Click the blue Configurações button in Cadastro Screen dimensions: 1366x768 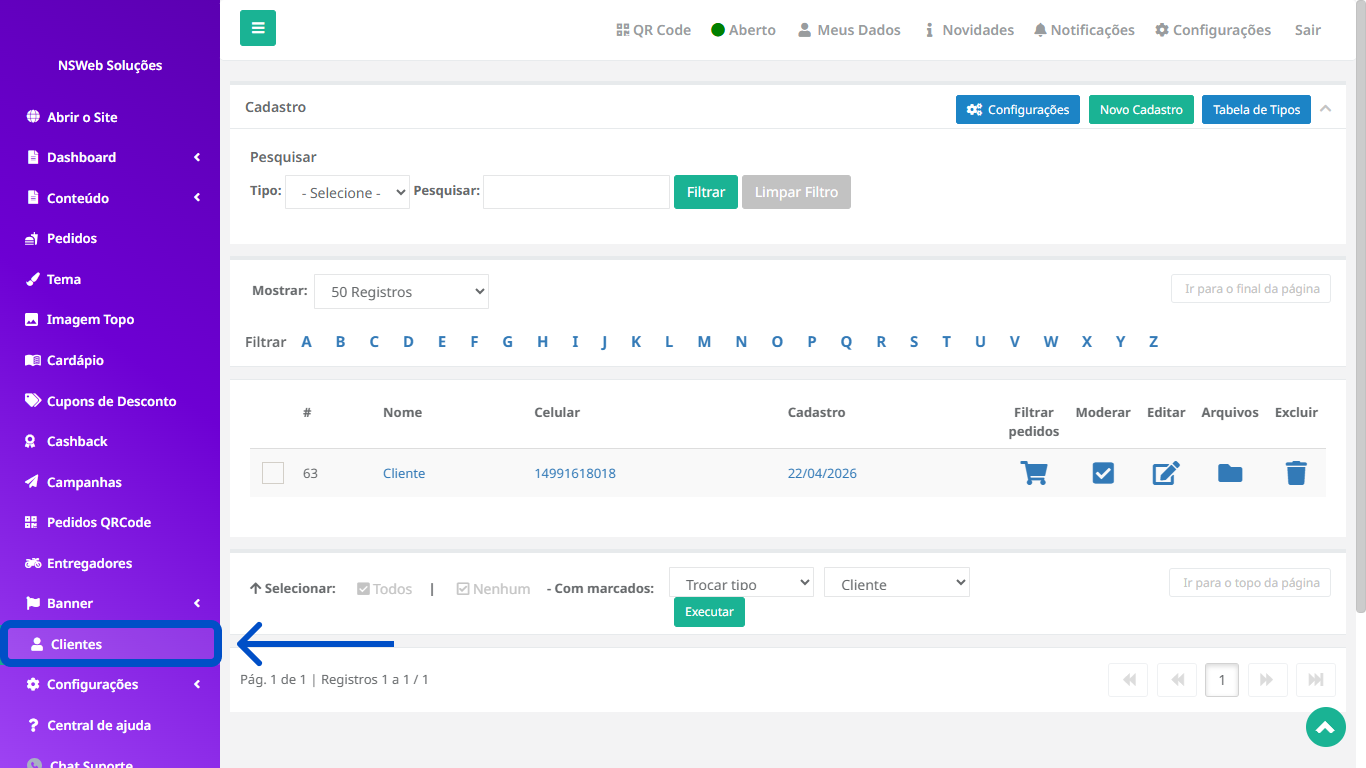[1018, 109]
